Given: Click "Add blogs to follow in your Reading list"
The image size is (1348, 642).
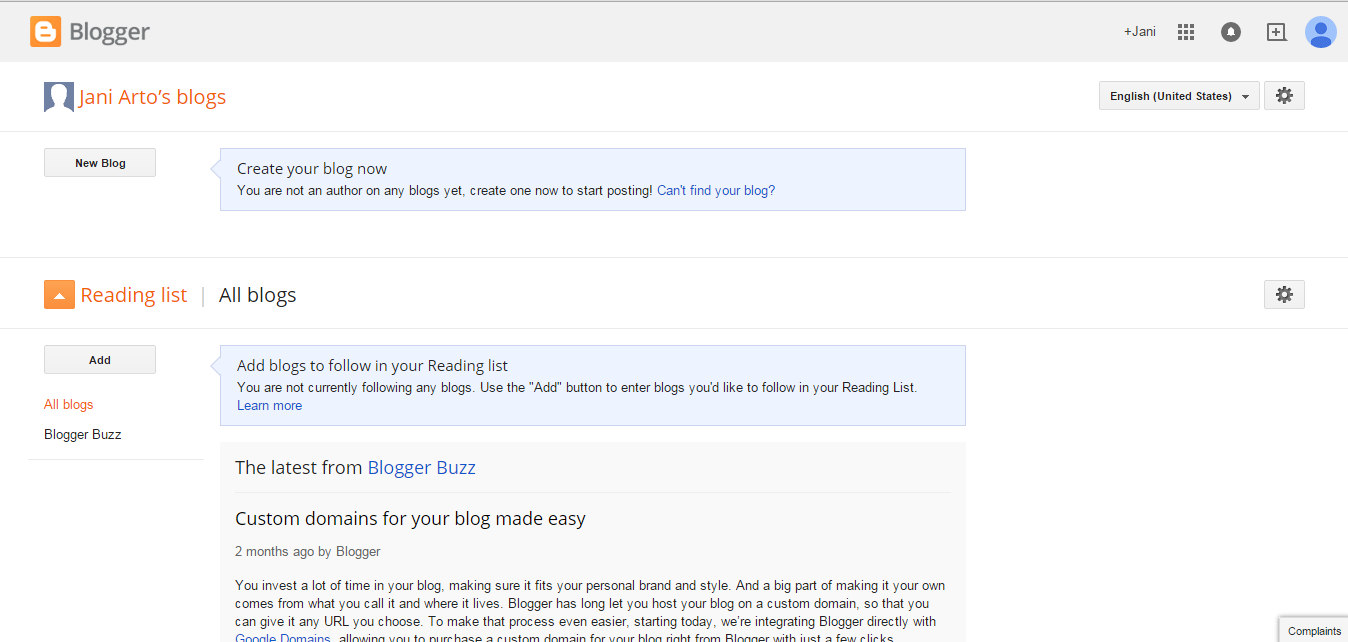Looking at the screenshot, I should (x=372, y=366).
